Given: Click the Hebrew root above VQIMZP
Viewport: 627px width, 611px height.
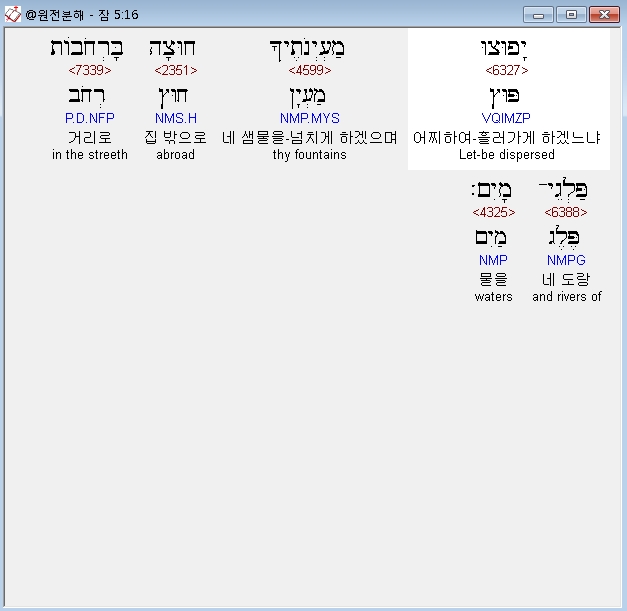Looking at the screenshot, I should (505, 97).
